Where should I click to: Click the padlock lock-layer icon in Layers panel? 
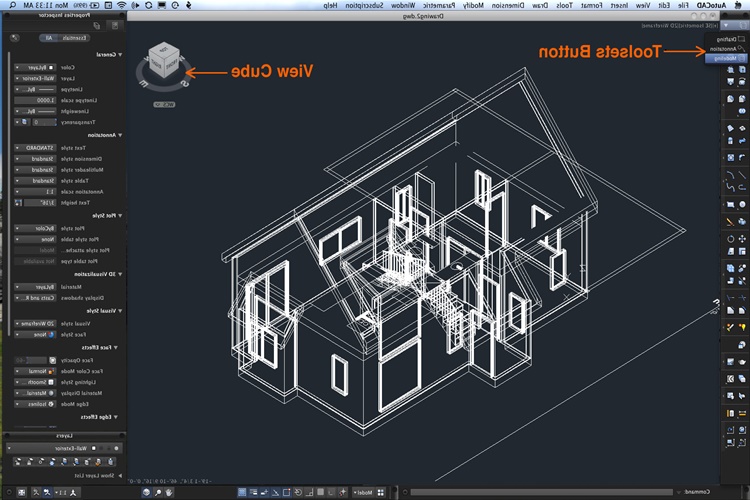[29, 462]
